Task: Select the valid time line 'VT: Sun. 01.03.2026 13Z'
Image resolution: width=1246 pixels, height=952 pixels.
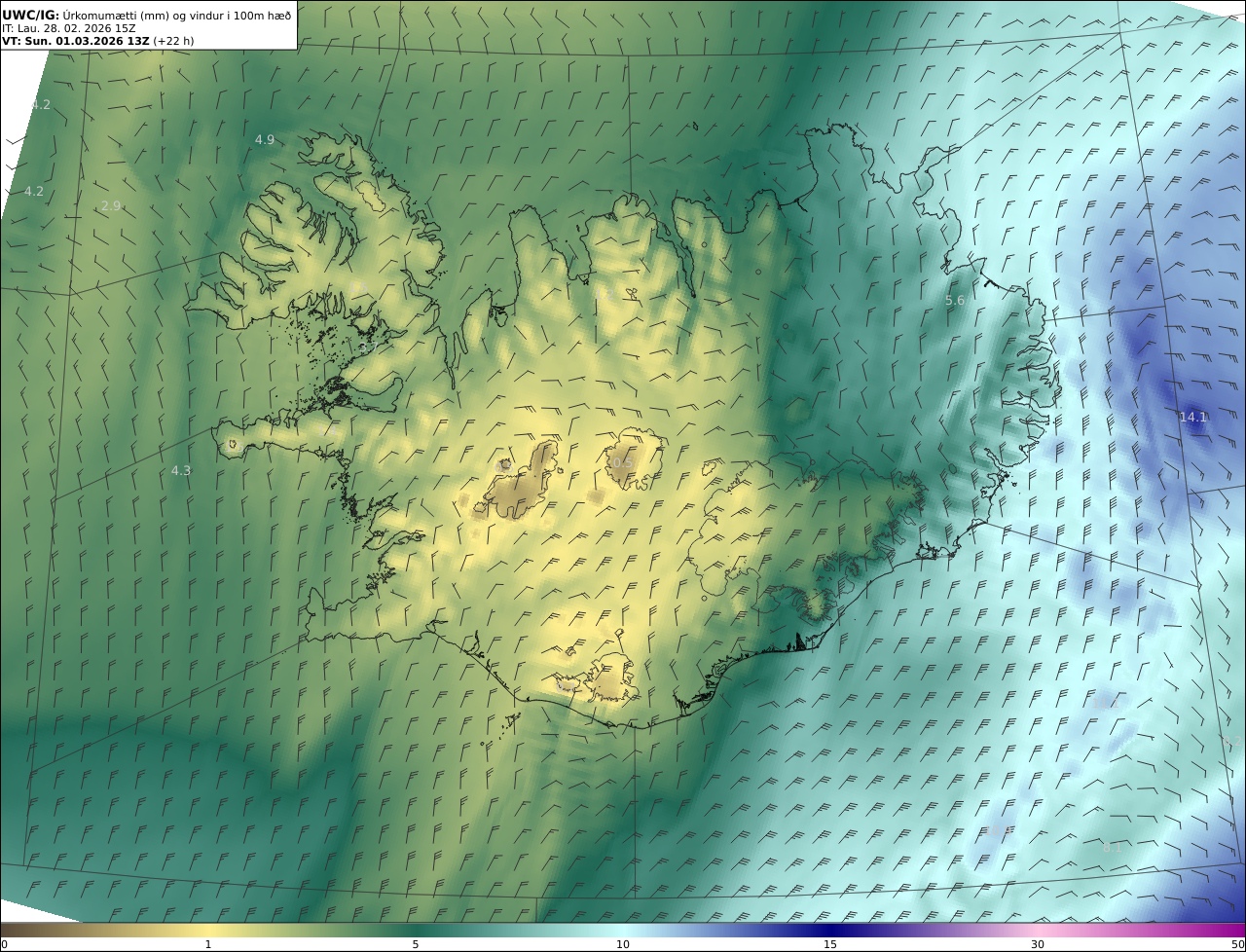Action: (76, 41)
